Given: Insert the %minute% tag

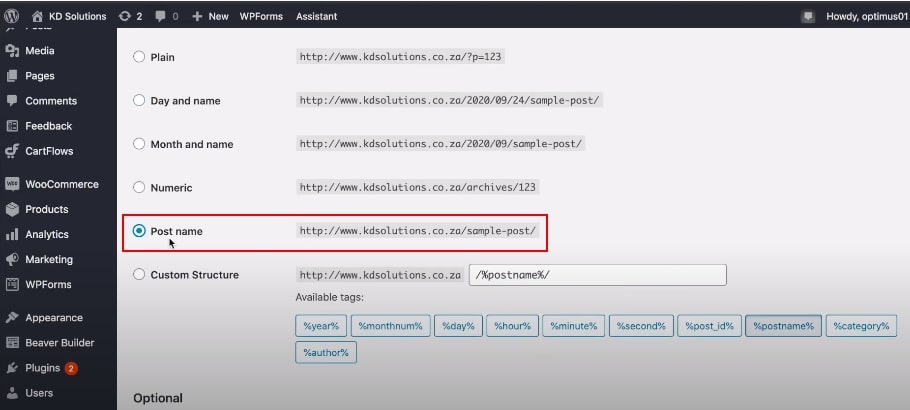Looking at the screenshot, I should coord(574,326).
